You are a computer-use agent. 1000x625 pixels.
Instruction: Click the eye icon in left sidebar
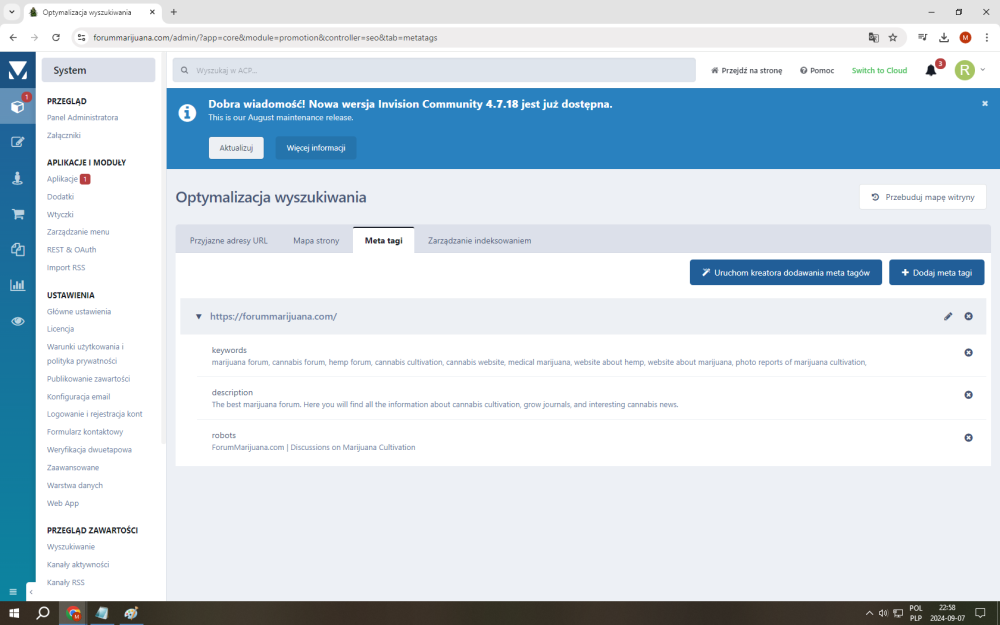[x=17, y=321]
